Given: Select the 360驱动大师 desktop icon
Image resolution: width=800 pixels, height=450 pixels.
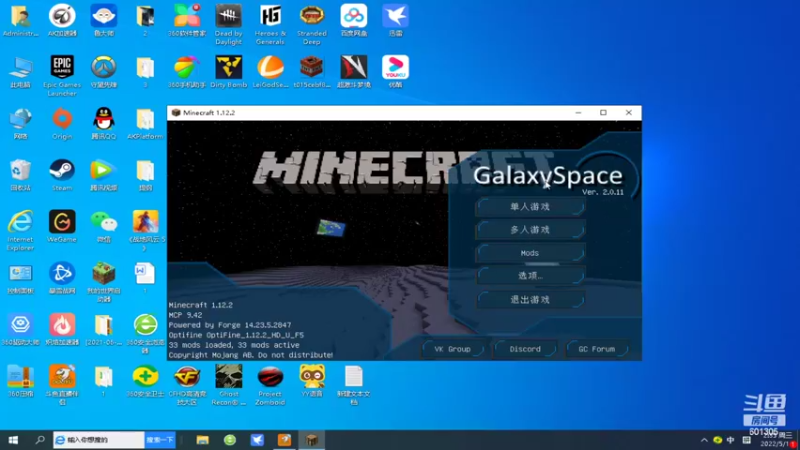Looking at the screenshot, I should pyautogui.click(x=20, y=330).
